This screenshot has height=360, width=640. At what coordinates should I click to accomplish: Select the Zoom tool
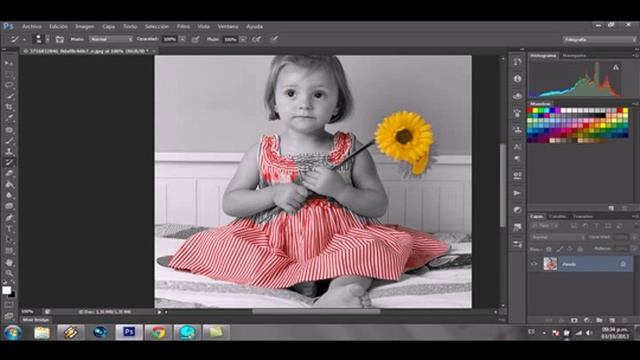9,273
